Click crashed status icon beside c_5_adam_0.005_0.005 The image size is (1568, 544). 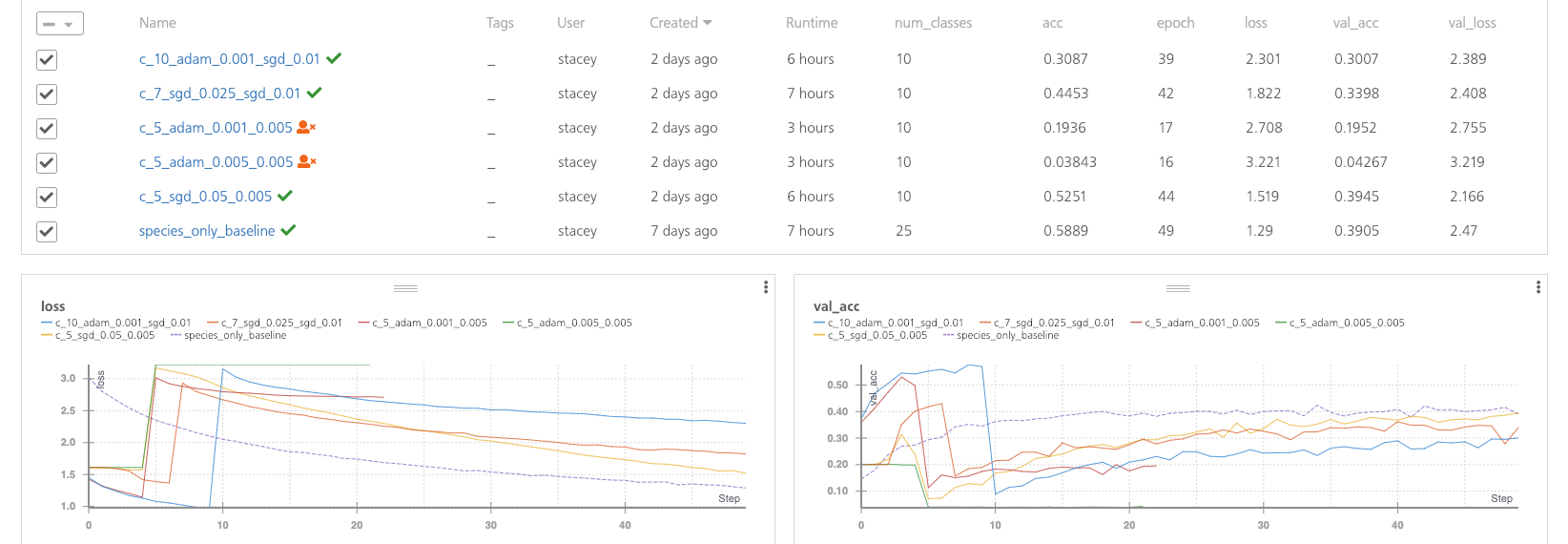[x=307, y=161]
